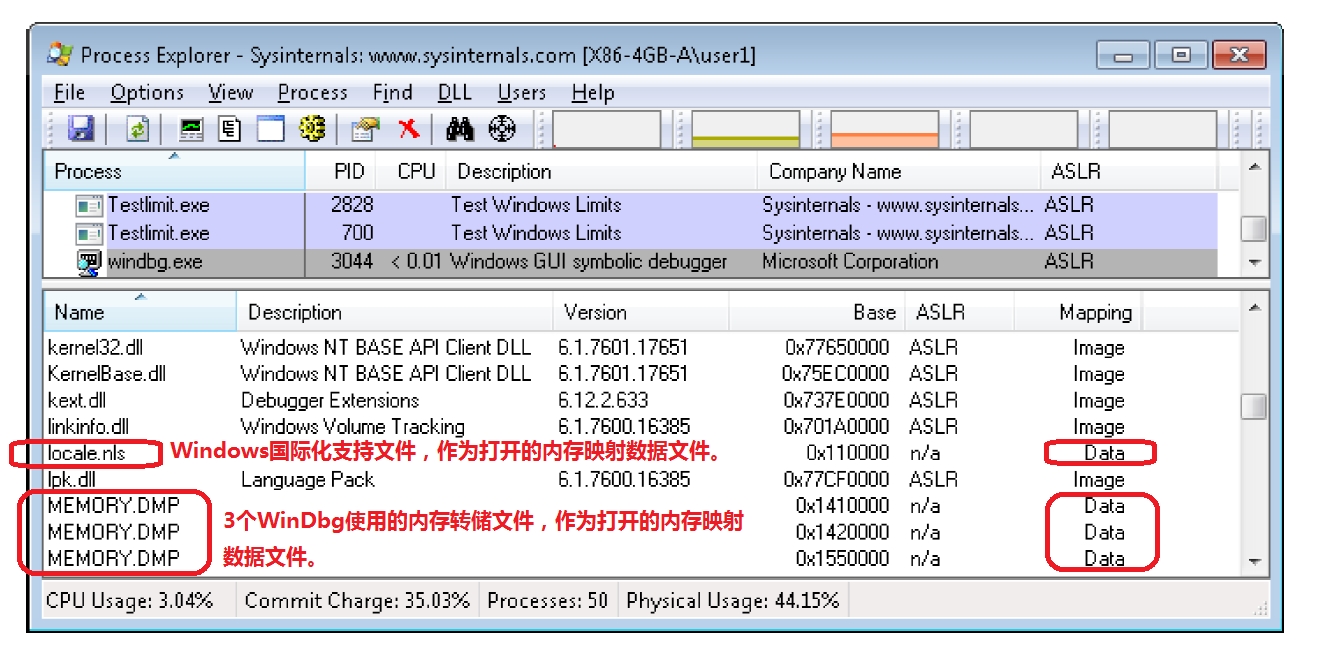Click the Save toolbar icon
This screenshot has width=1317, height=649.
[81, 129]
